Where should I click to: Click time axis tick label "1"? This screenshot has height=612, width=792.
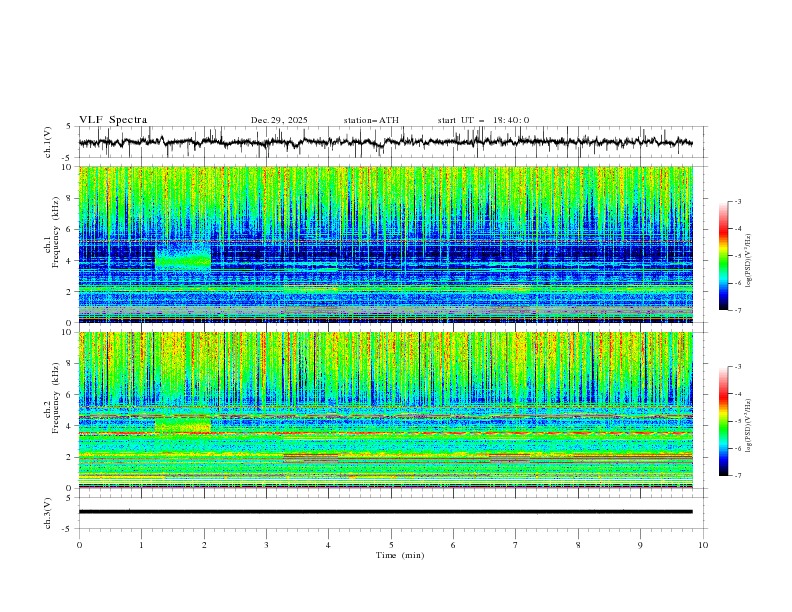[141, 545]
